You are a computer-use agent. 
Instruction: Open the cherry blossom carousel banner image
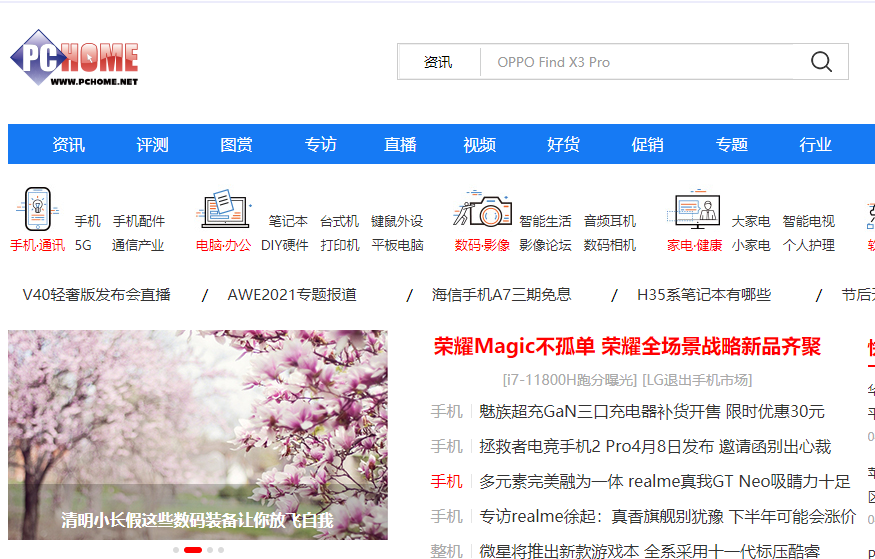(198, 420)
